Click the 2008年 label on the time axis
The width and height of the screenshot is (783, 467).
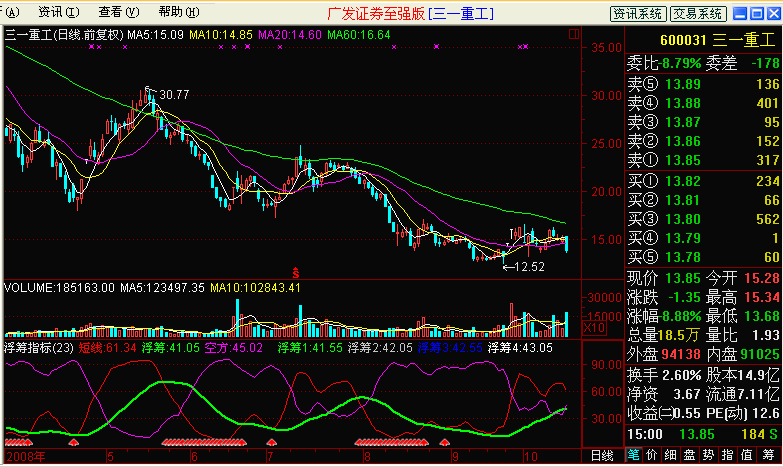[x=26, y=456]
